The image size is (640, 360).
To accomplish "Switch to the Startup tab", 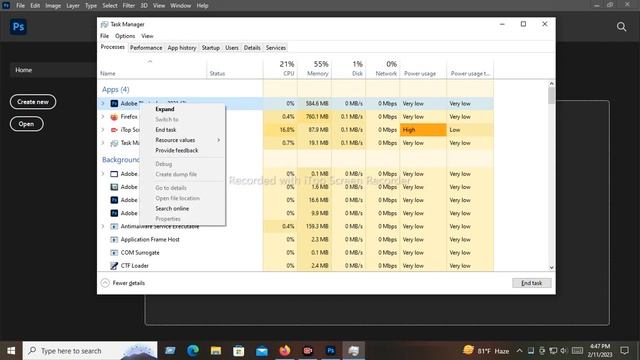I will tap(211, 48).
